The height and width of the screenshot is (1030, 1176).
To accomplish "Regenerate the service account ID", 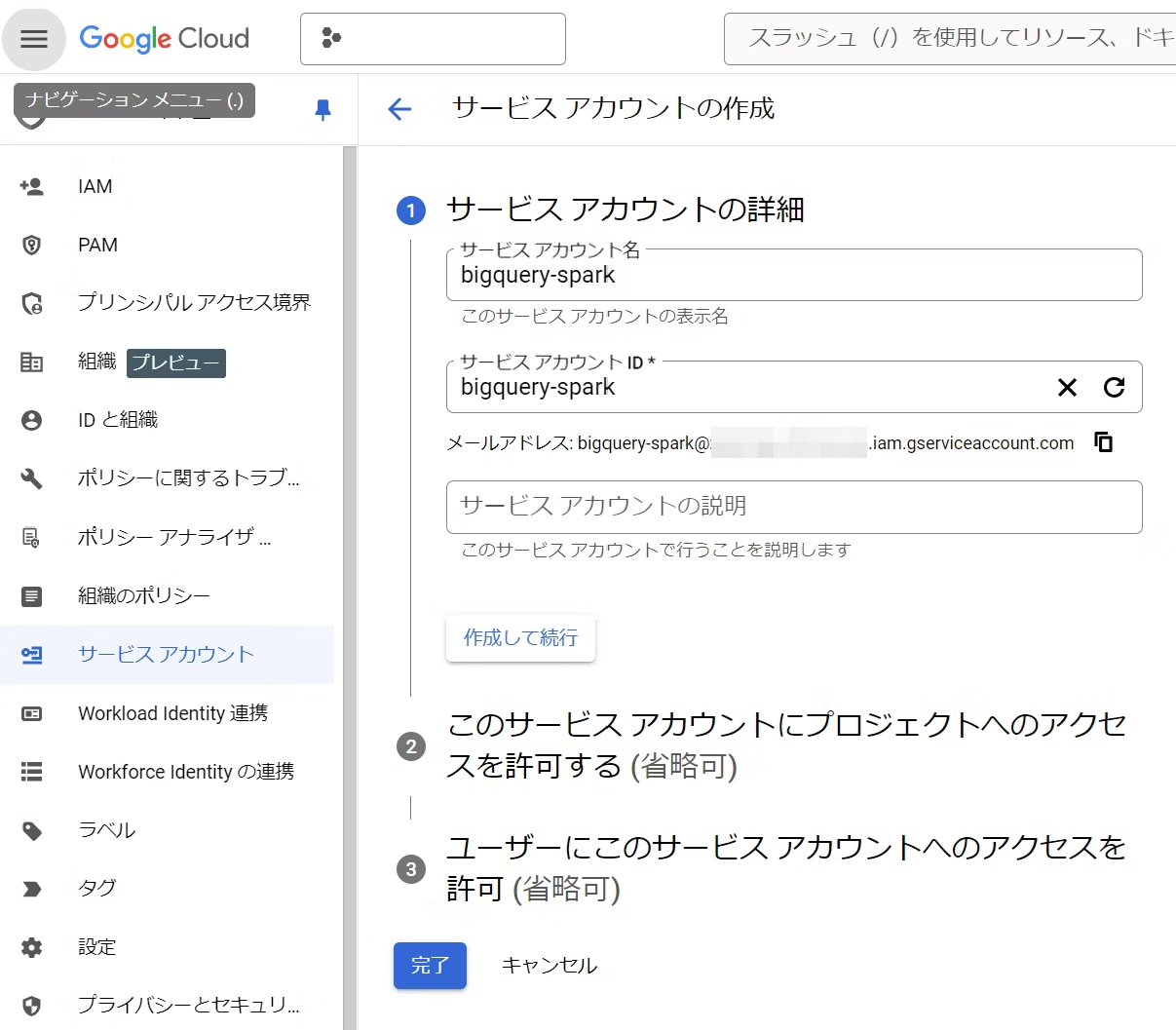I will (1115, 388).
